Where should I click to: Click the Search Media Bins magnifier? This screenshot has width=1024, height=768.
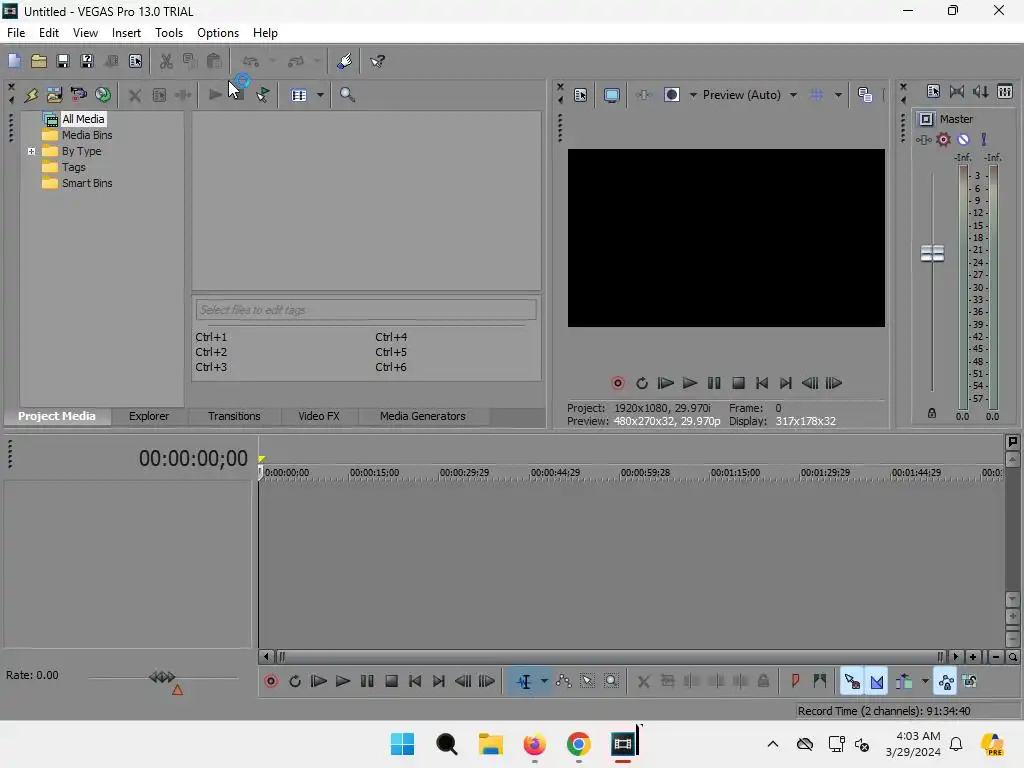(347, 95)
